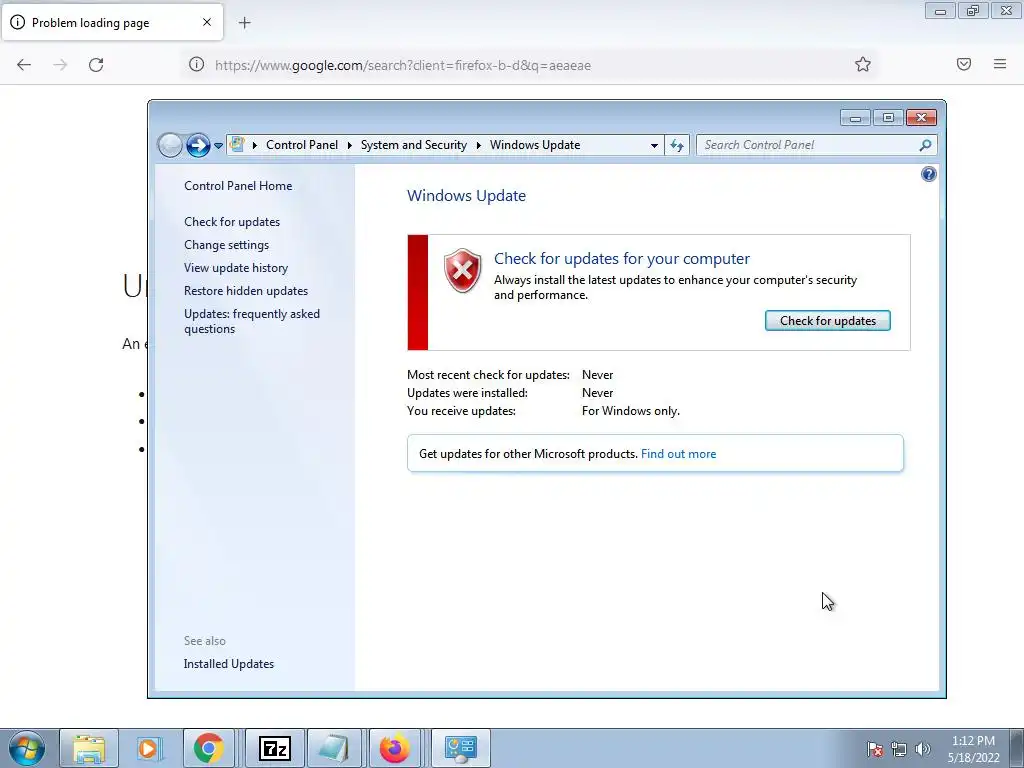Open the Windows Start menu orb
Viewport: 1024px width, 768px height.
[27, 748]
